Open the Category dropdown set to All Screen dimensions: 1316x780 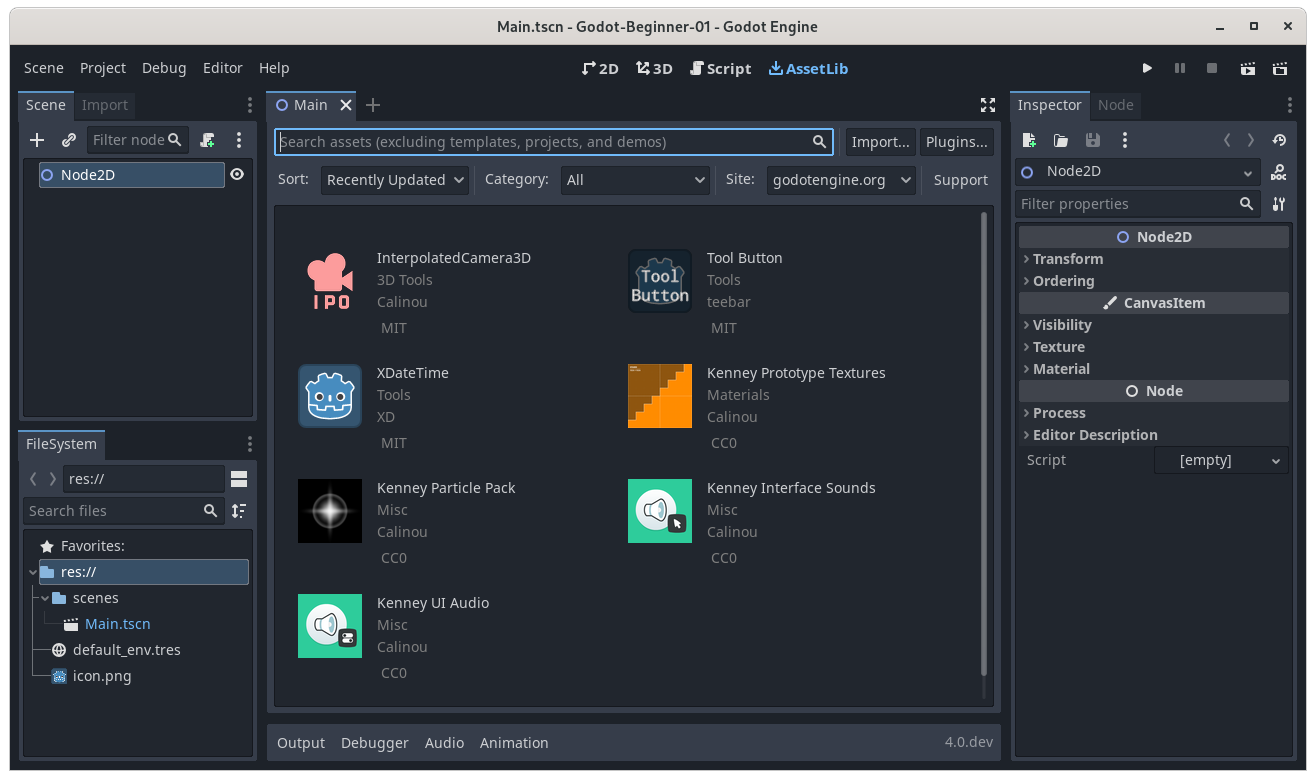coord(635,180)
